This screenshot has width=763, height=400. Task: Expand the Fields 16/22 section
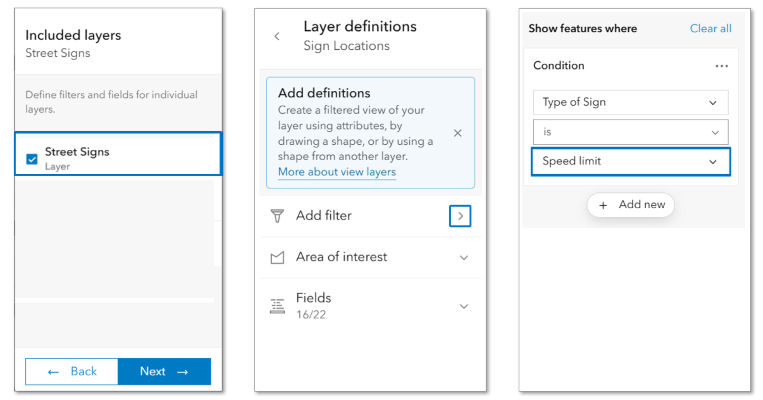coord(464,306)
